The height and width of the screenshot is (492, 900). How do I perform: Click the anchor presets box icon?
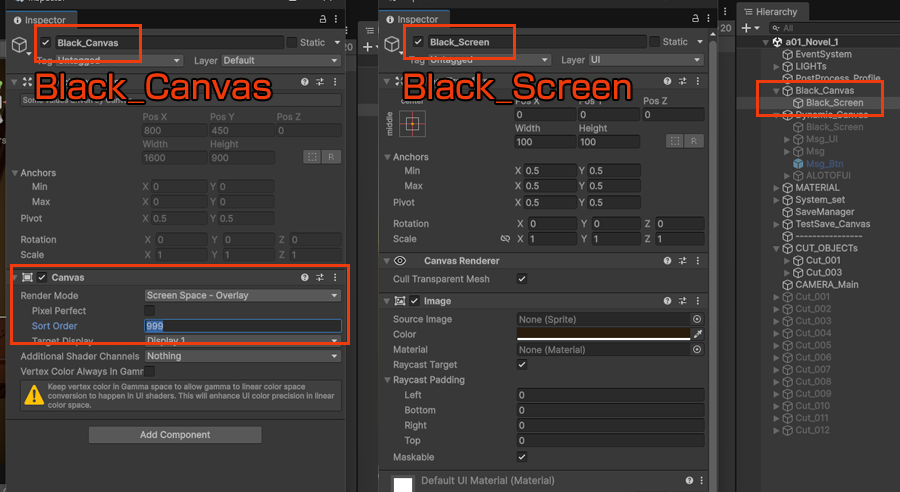coord(412,123)
